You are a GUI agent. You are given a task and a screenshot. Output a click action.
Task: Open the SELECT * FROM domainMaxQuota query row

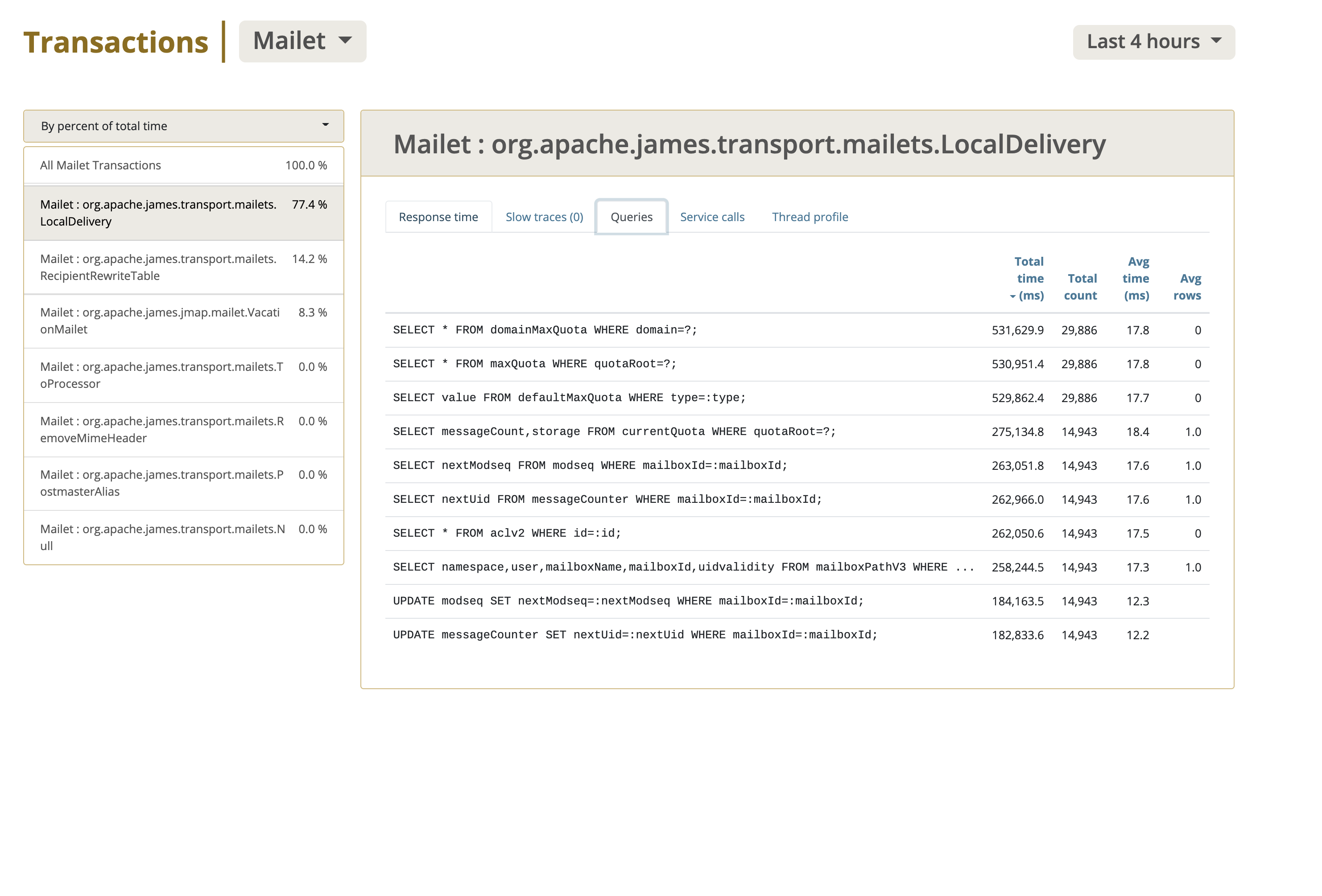(797, 330)
